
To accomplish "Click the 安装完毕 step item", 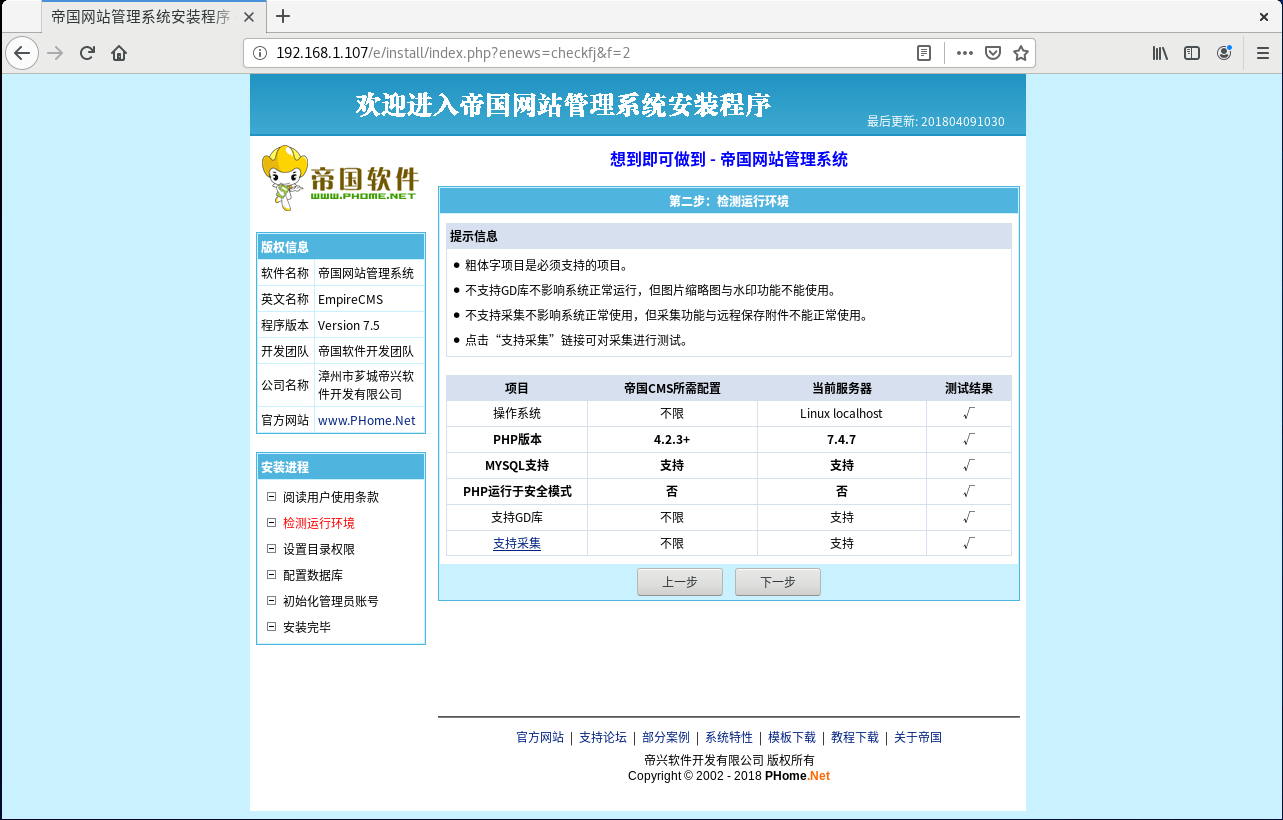I will coord(307,627).
